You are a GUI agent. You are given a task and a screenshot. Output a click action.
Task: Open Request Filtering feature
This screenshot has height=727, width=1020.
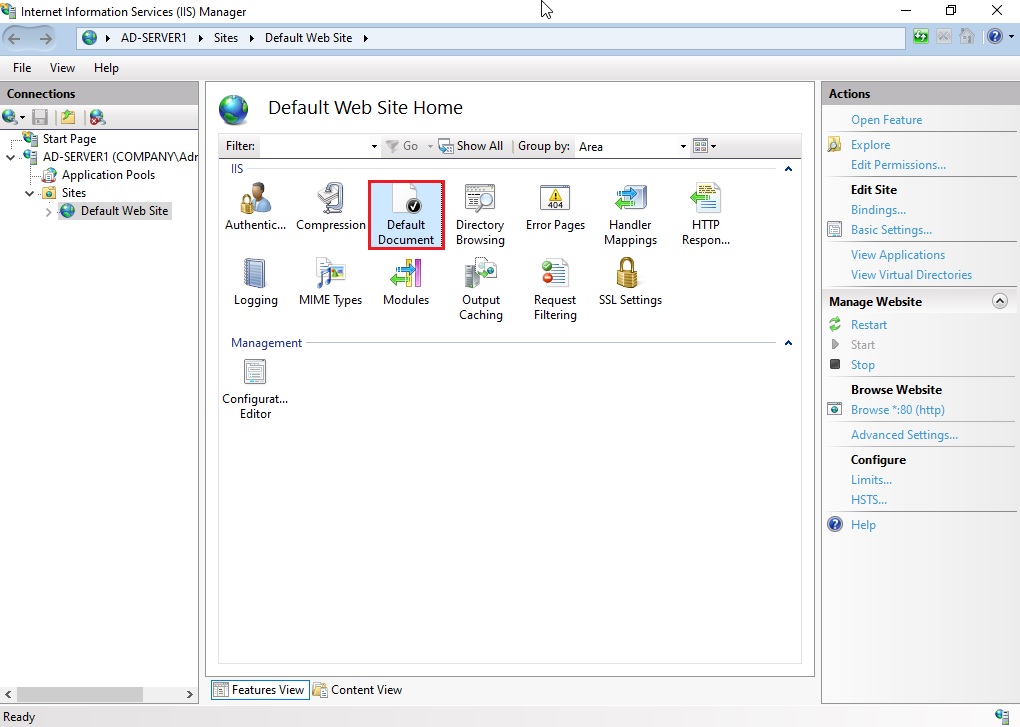[x=555, y=288]
